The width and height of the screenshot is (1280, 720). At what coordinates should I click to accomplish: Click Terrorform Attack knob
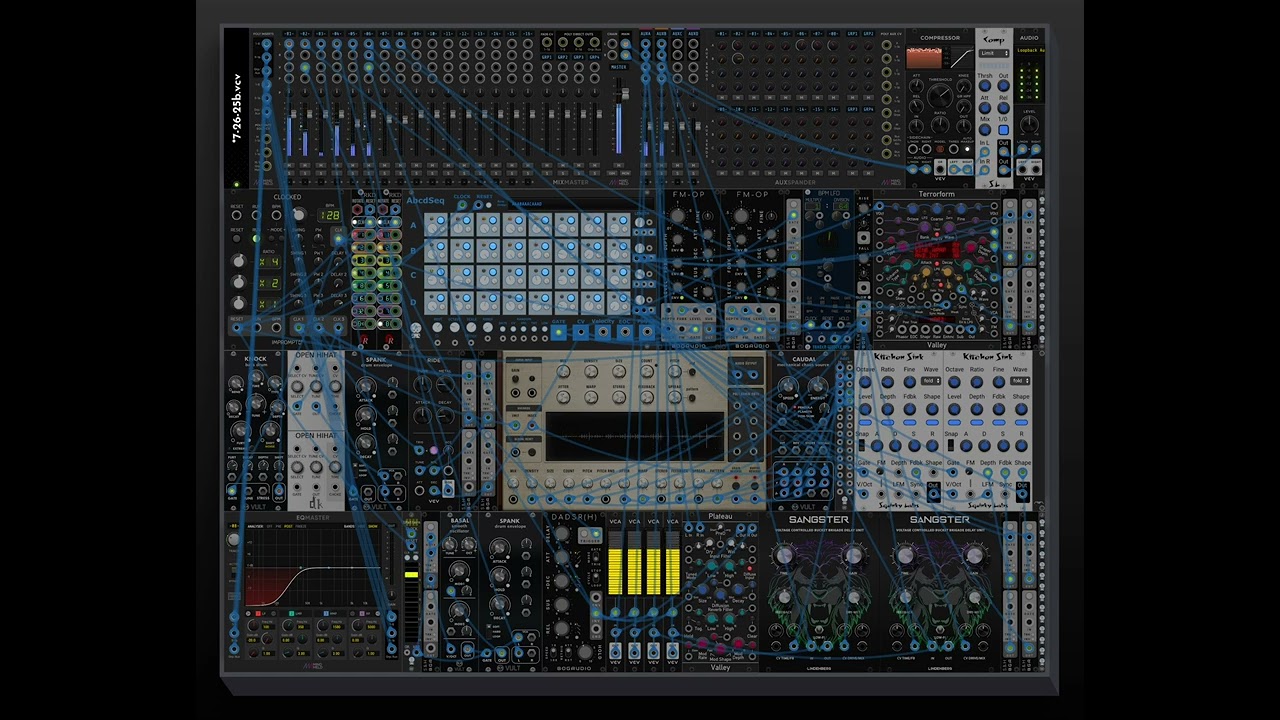point(925,272)
